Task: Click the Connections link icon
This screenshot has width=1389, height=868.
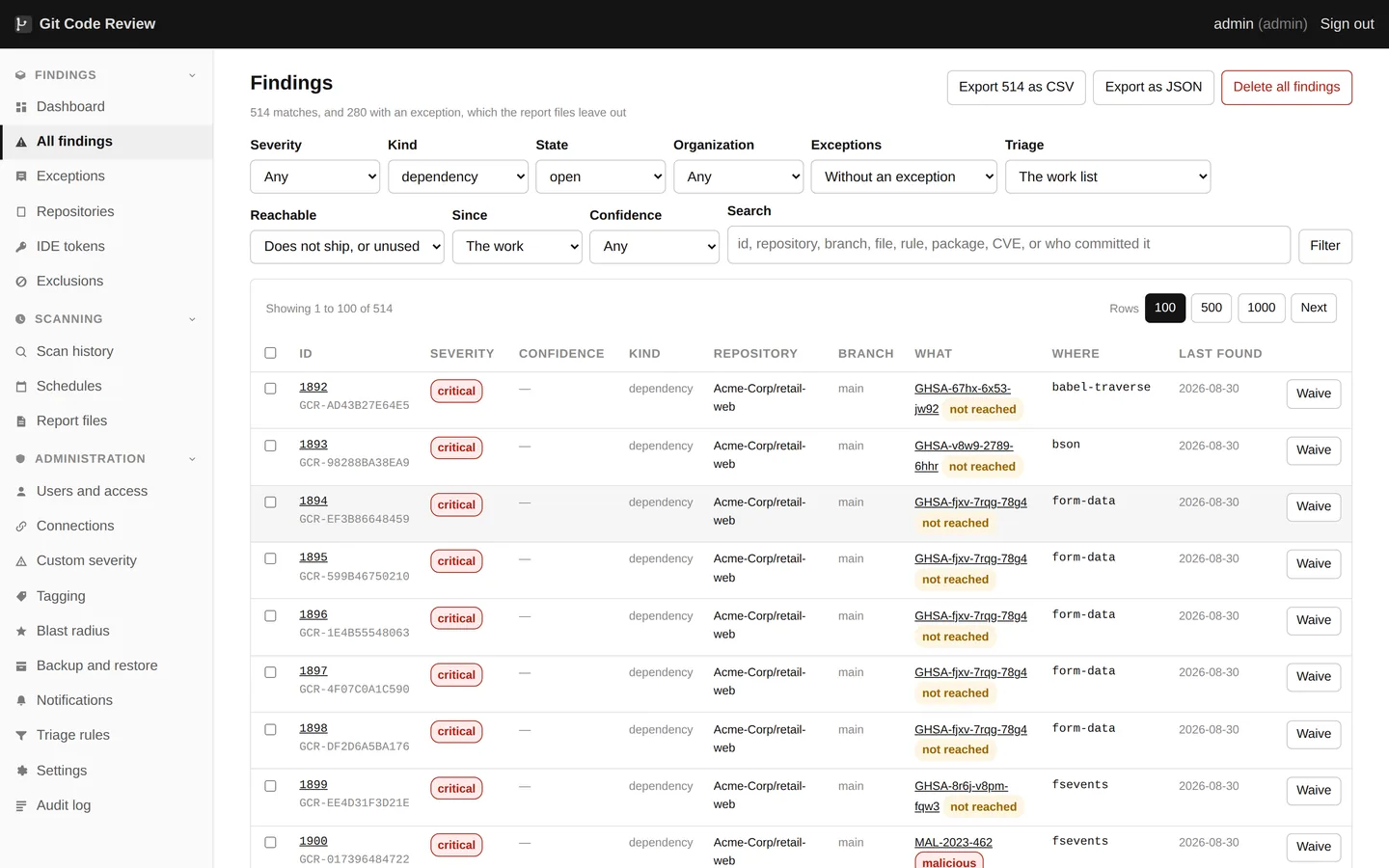Action: click(x=21, y=527)
